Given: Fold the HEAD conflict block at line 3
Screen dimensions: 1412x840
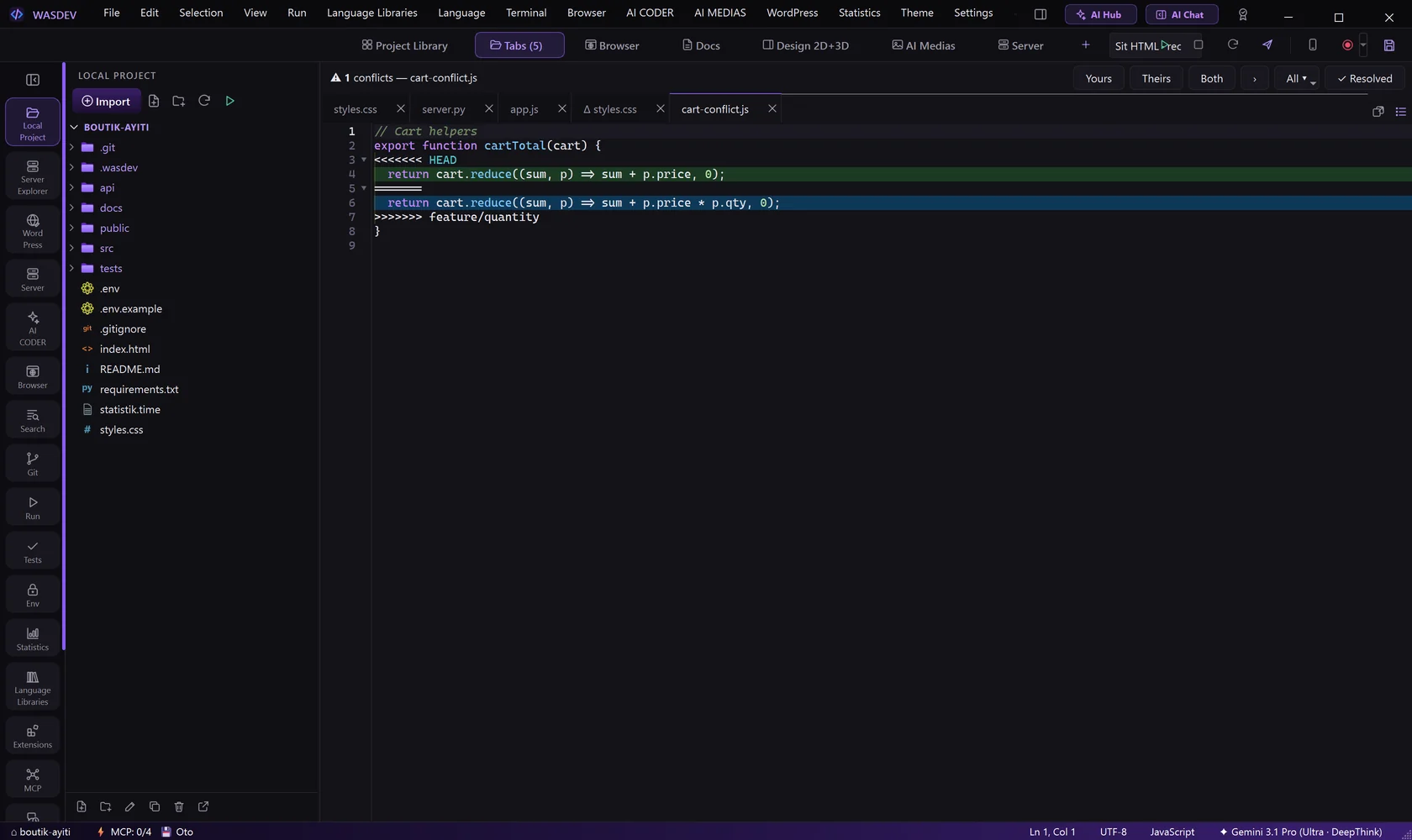Looking at the screenshot, I should point(364,160).
